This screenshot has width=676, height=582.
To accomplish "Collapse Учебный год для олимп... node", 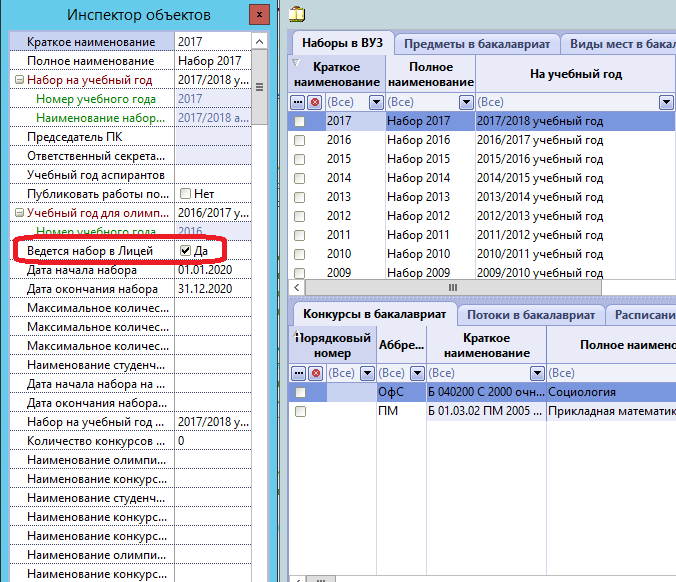I will (x=19, y=213).
